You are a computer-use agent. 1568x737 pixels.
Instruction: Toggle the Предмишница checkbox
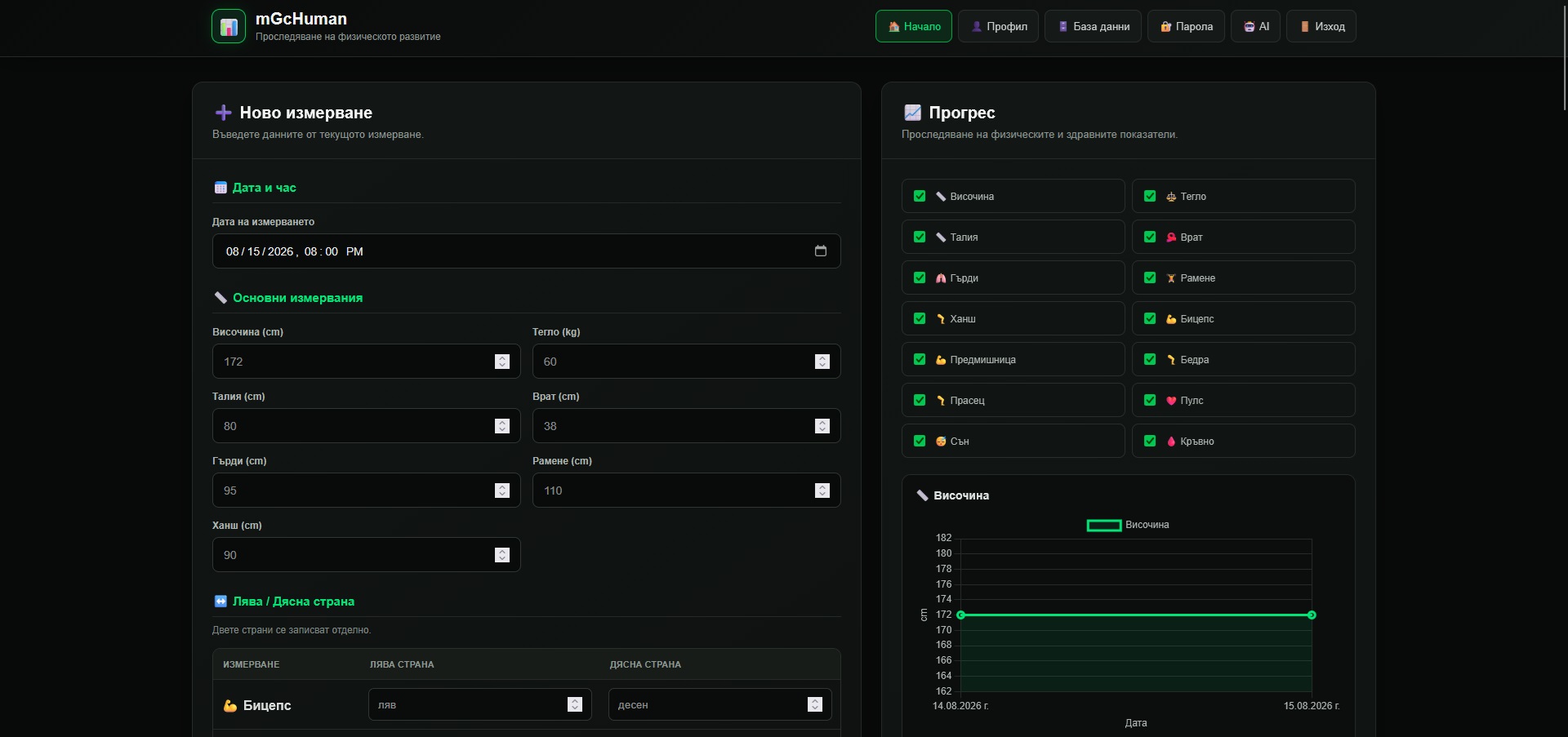(x=920, y=359)
